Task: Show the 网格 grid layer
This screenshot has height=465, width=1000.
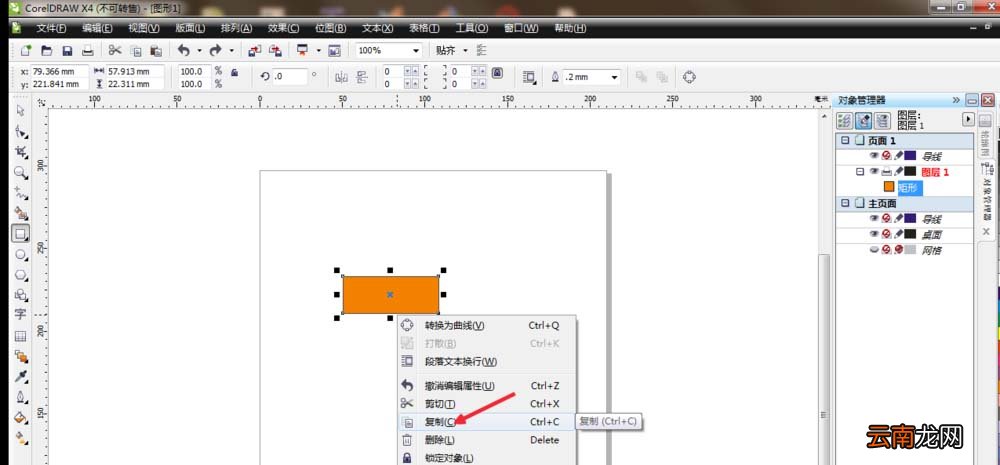Action: click(874, 250)
